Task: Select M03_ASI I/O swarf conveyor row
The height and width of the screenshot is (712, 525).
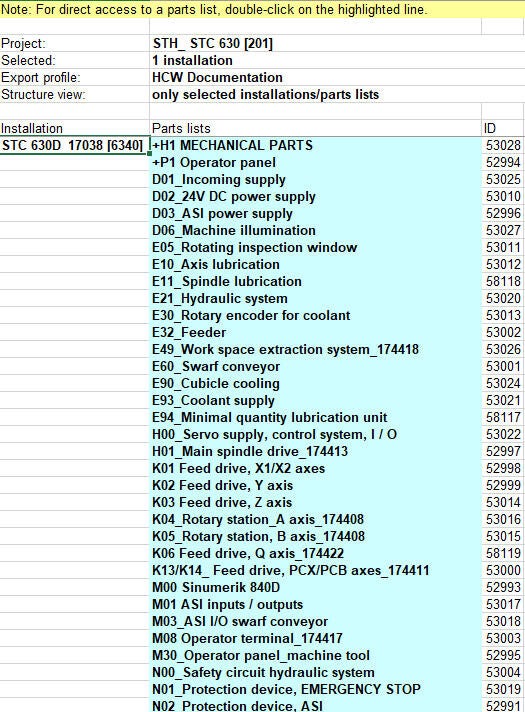Action: 315,621
